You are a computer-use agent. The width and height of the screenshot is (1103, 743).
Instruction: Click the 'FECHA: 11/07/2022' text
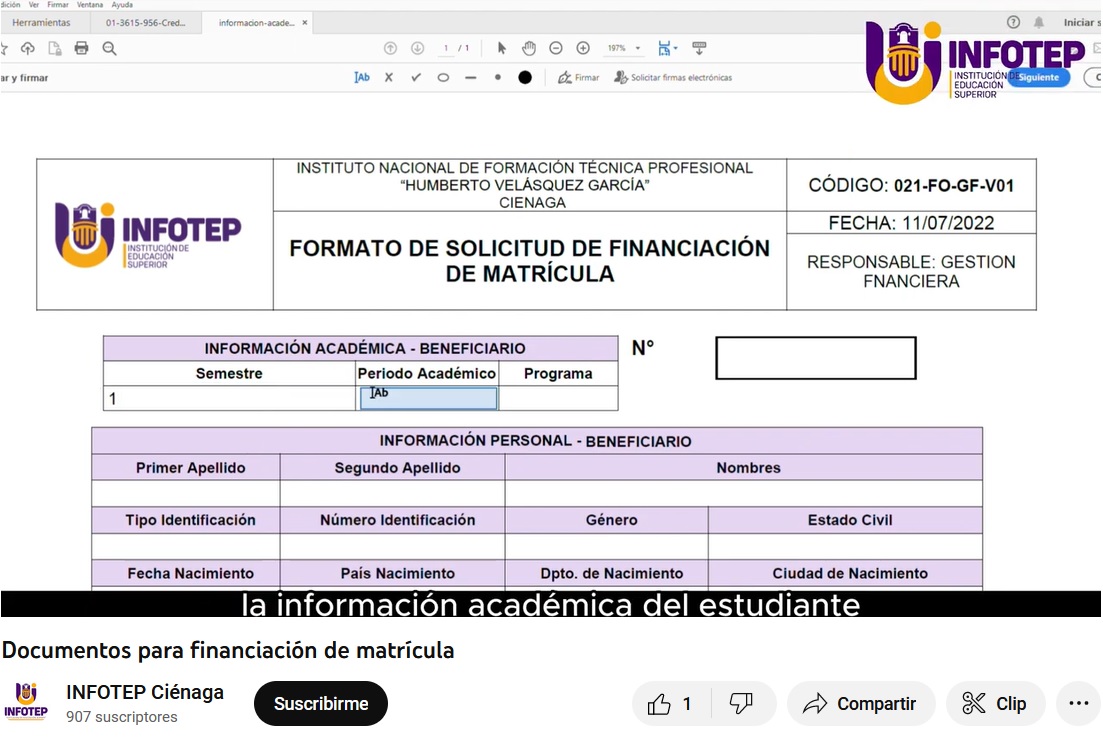[x=911, y=223]
